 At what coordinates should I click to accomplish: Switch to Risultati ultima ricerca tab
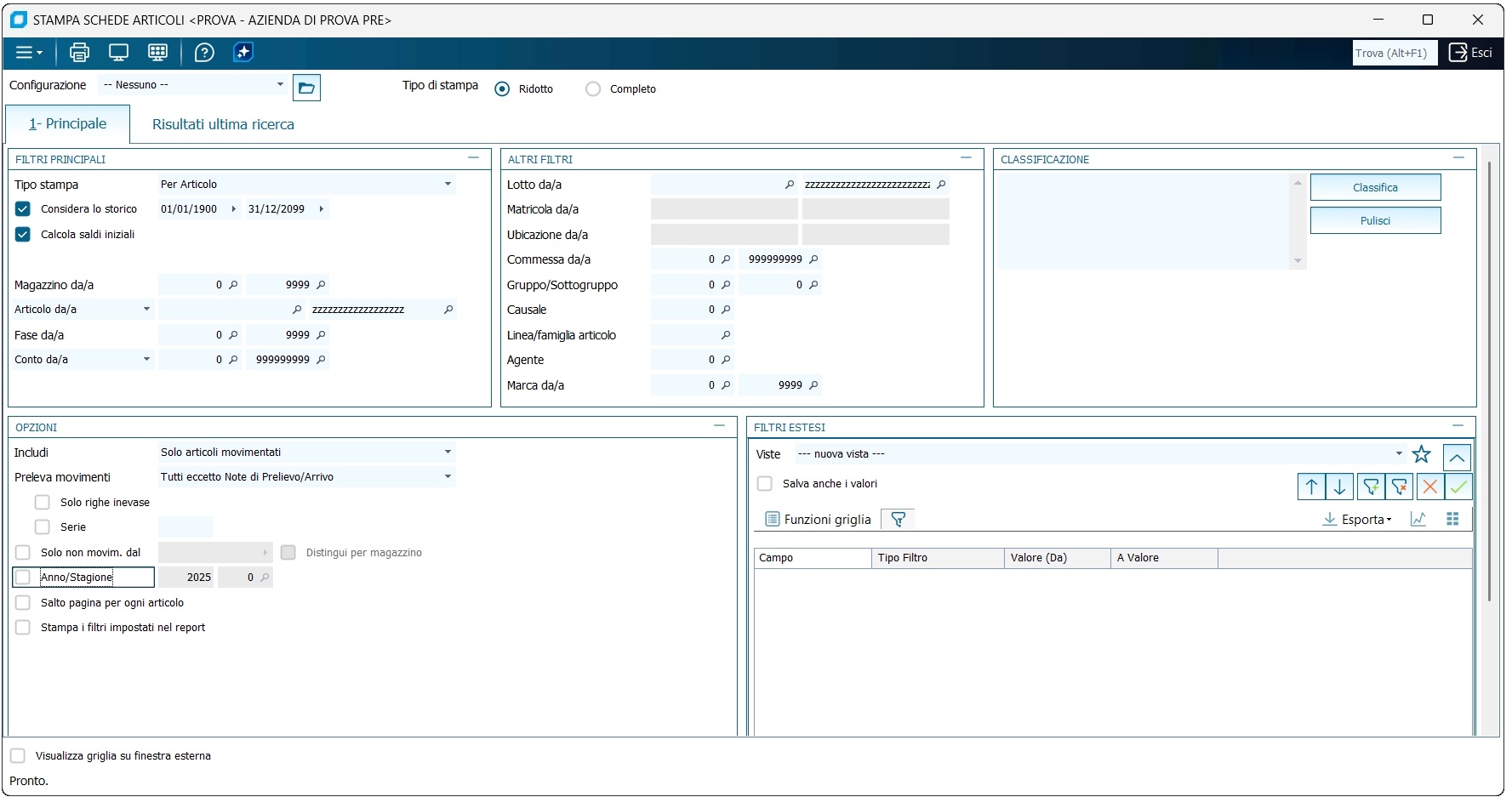tap(223, 124)
